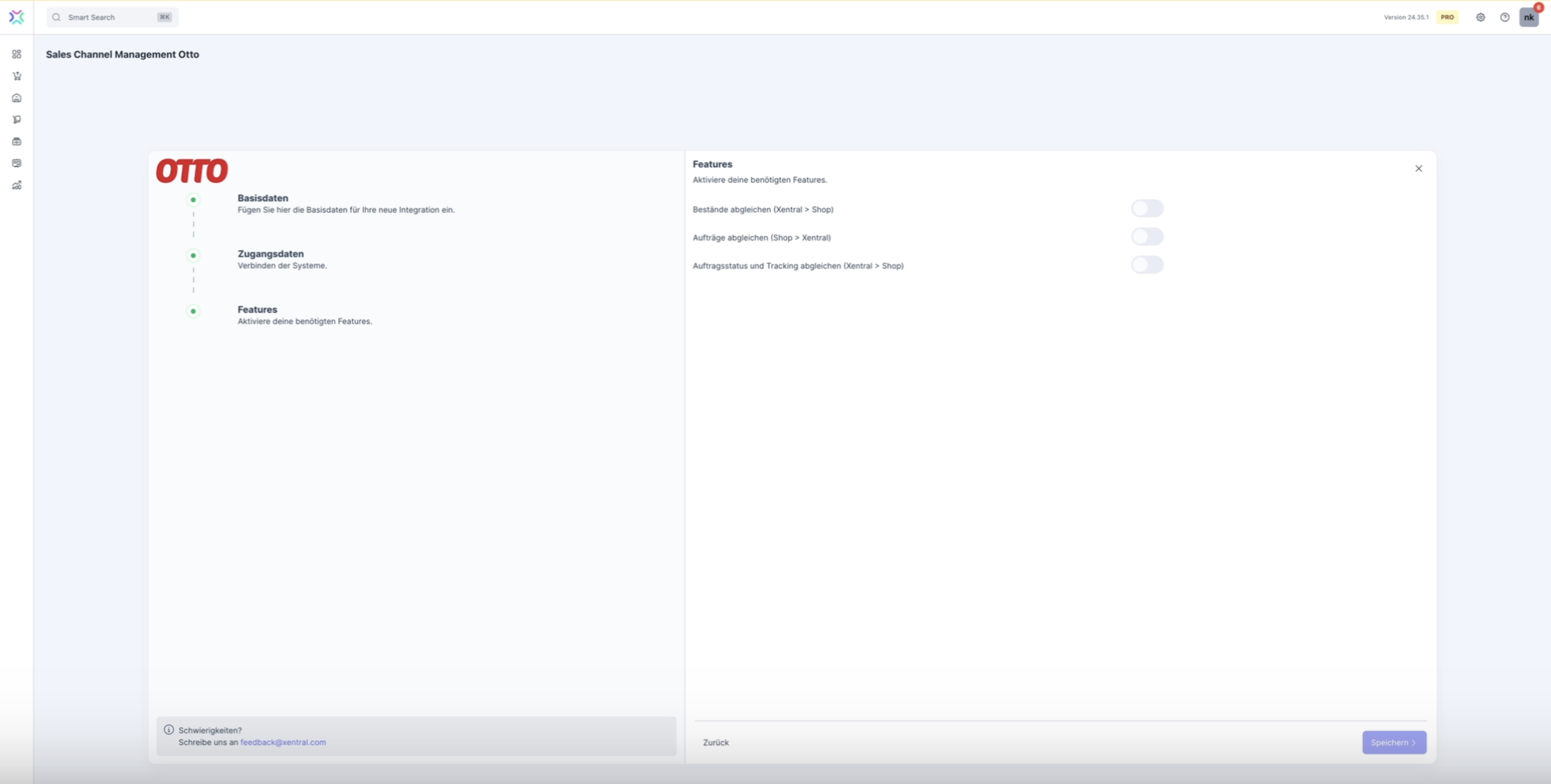Click Zurück to go back
Image resolution: width=1551 pixels, height=784 pixels.
(715, 743)
